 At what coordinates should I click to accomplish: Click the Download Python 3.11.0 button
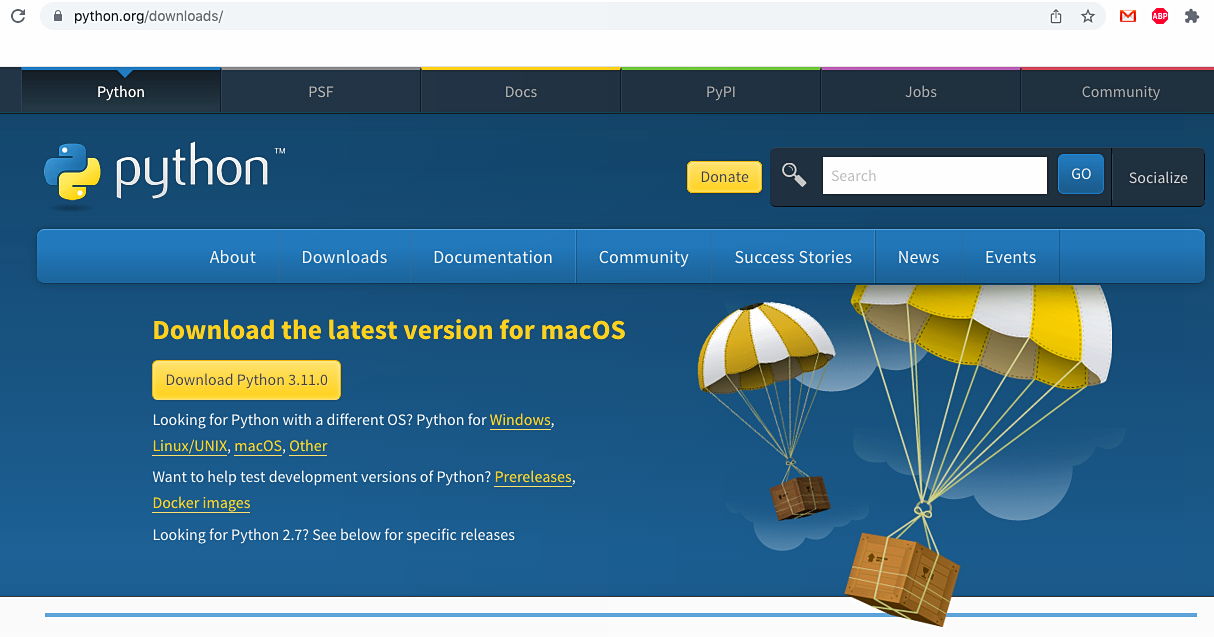(247, 380)
